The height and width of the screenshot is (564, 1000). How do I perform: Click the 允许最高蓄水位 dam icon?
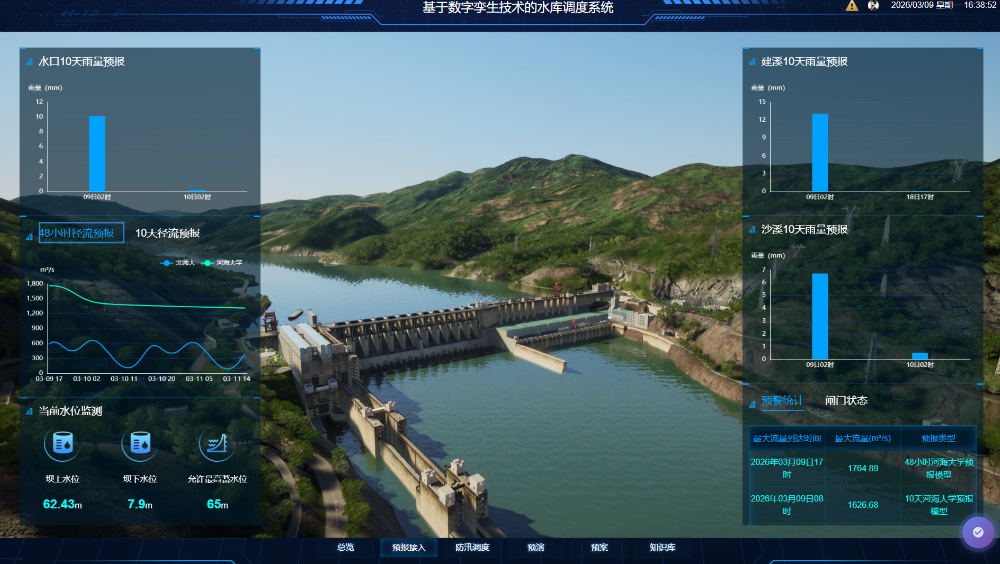(215, 443)
